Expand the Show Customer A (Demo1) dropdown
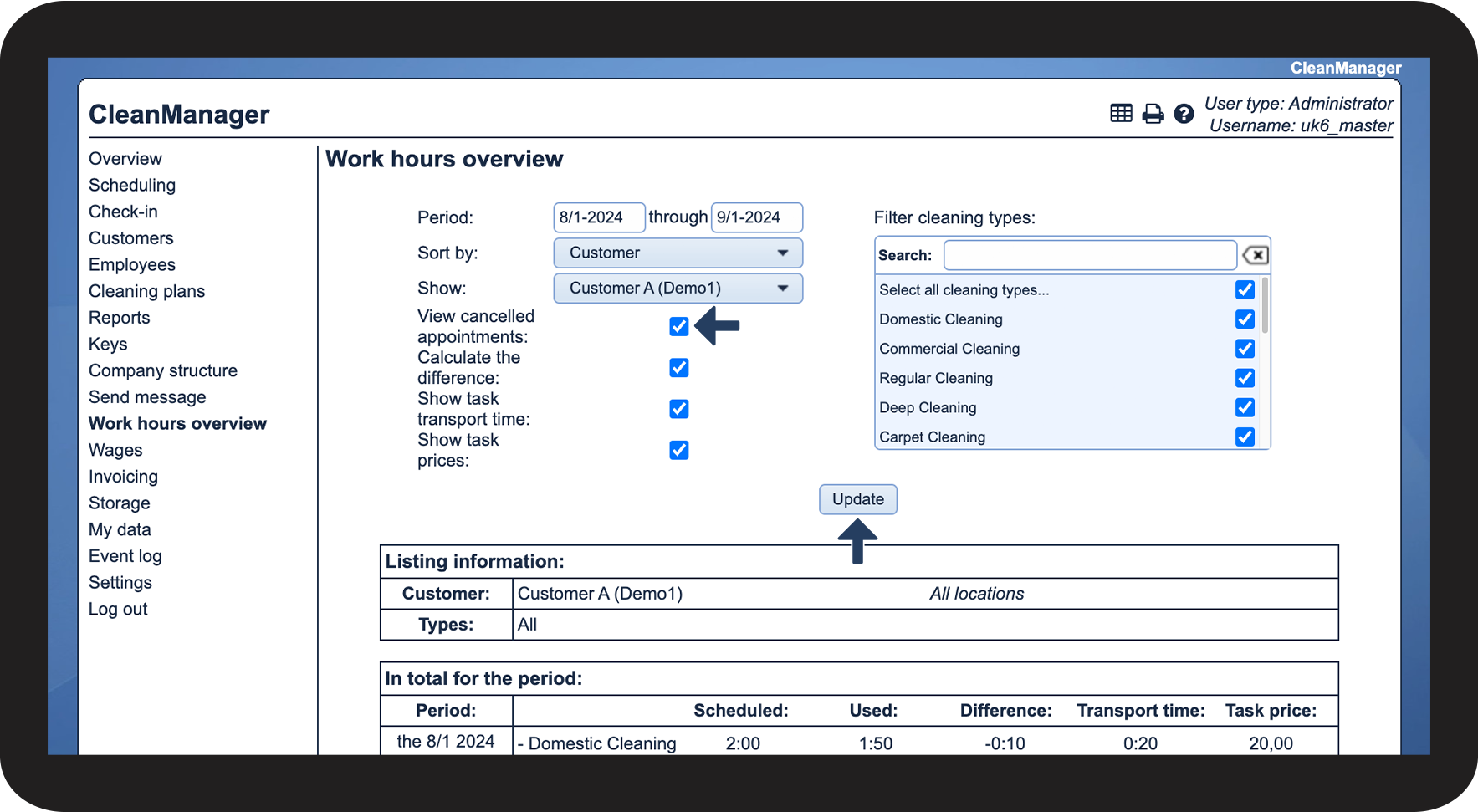 click(678, 289)
